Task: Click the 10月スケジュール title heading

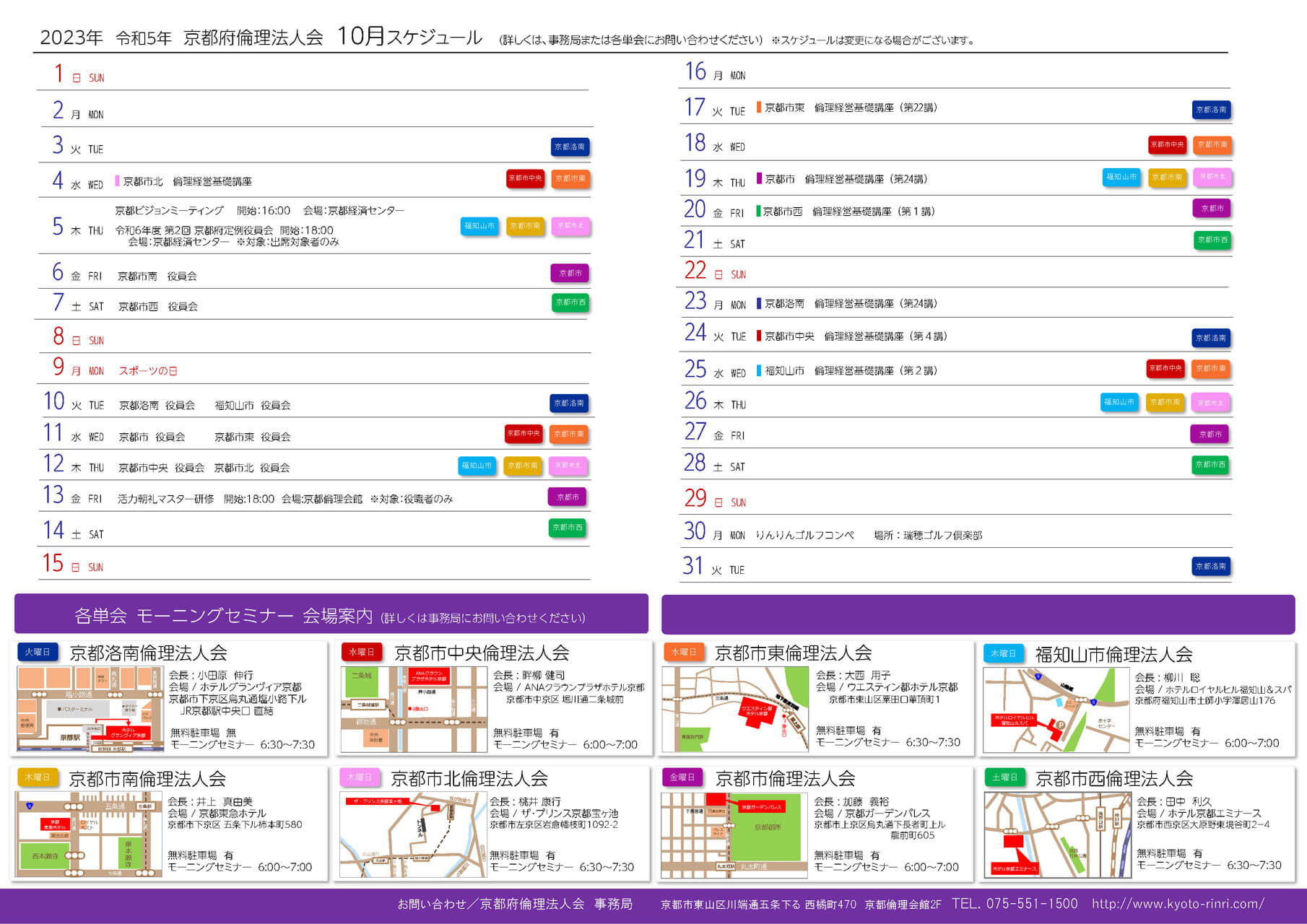Action: 409,36
